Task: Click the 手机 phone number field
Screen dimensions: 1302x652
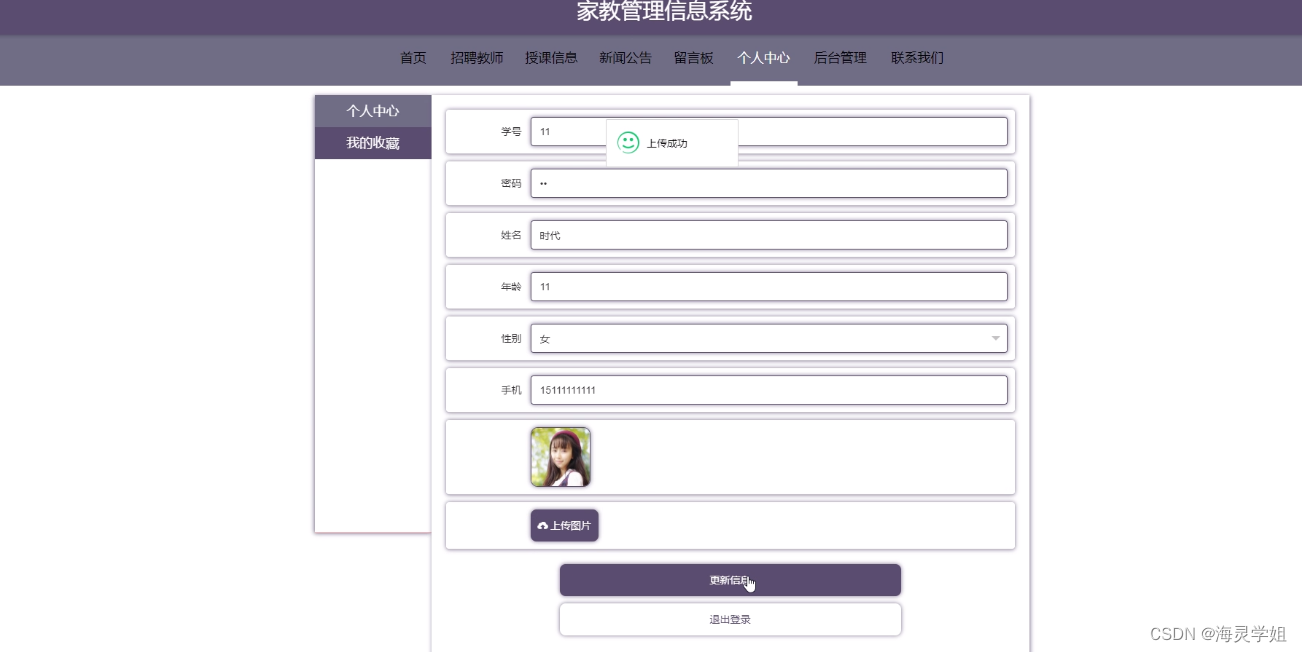Action: (x=769, y=390)
